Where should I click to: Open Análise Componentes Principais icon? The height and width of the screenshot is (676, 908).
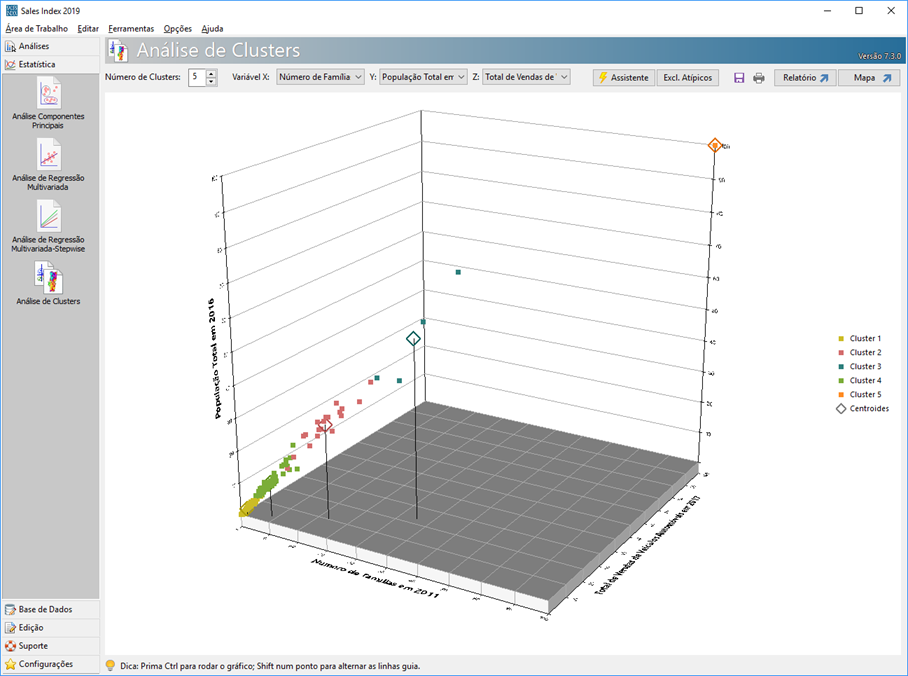coord(48,93)
